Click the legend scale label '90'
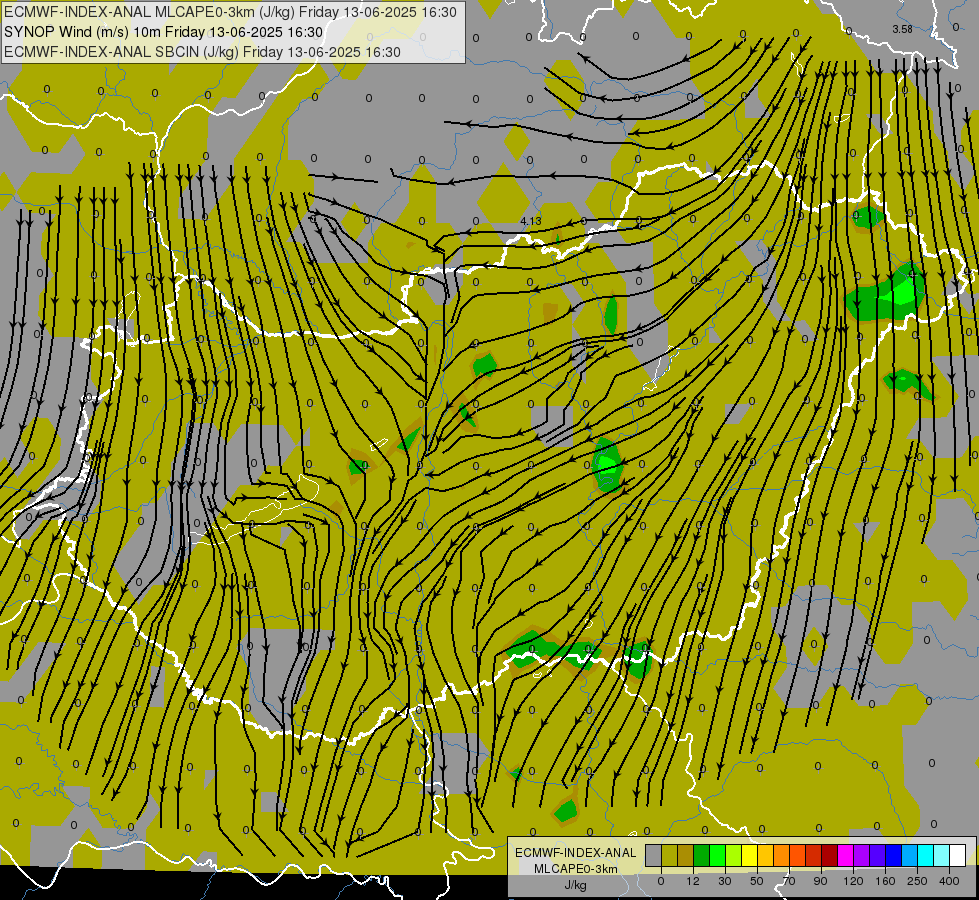The height and width of the screenshot is (900, 979). pyautogui.click(x=820, y=881)
